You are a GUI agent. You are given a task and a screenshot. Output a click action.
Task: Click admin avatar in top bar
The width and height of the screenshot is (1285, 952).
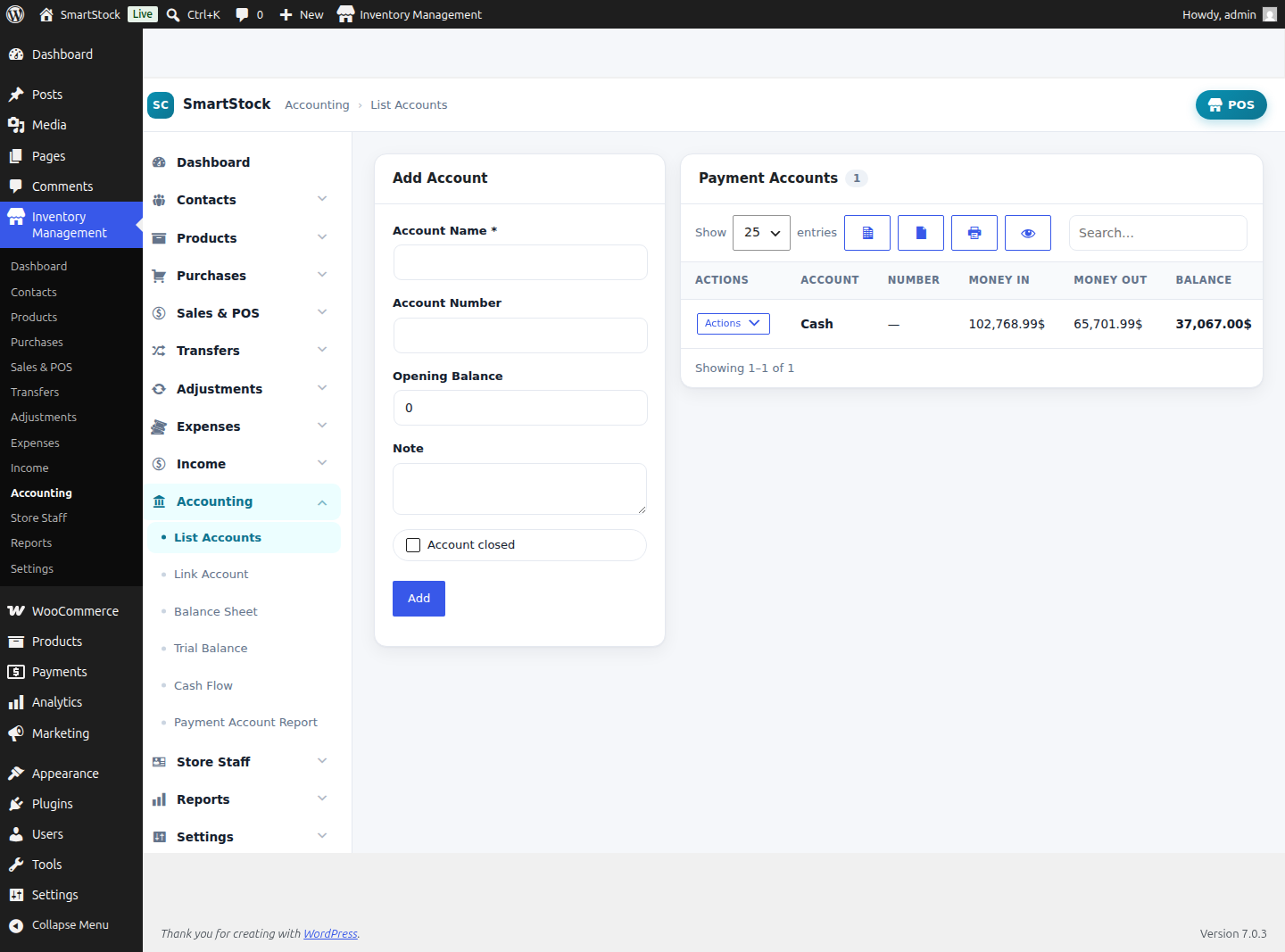click(x=1270, y=14)
